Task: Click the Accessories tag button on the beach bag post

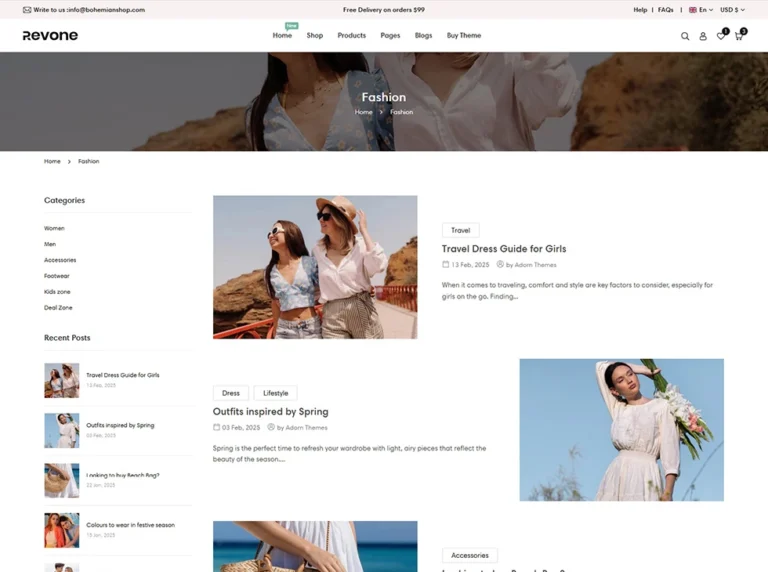Action: 470,555
